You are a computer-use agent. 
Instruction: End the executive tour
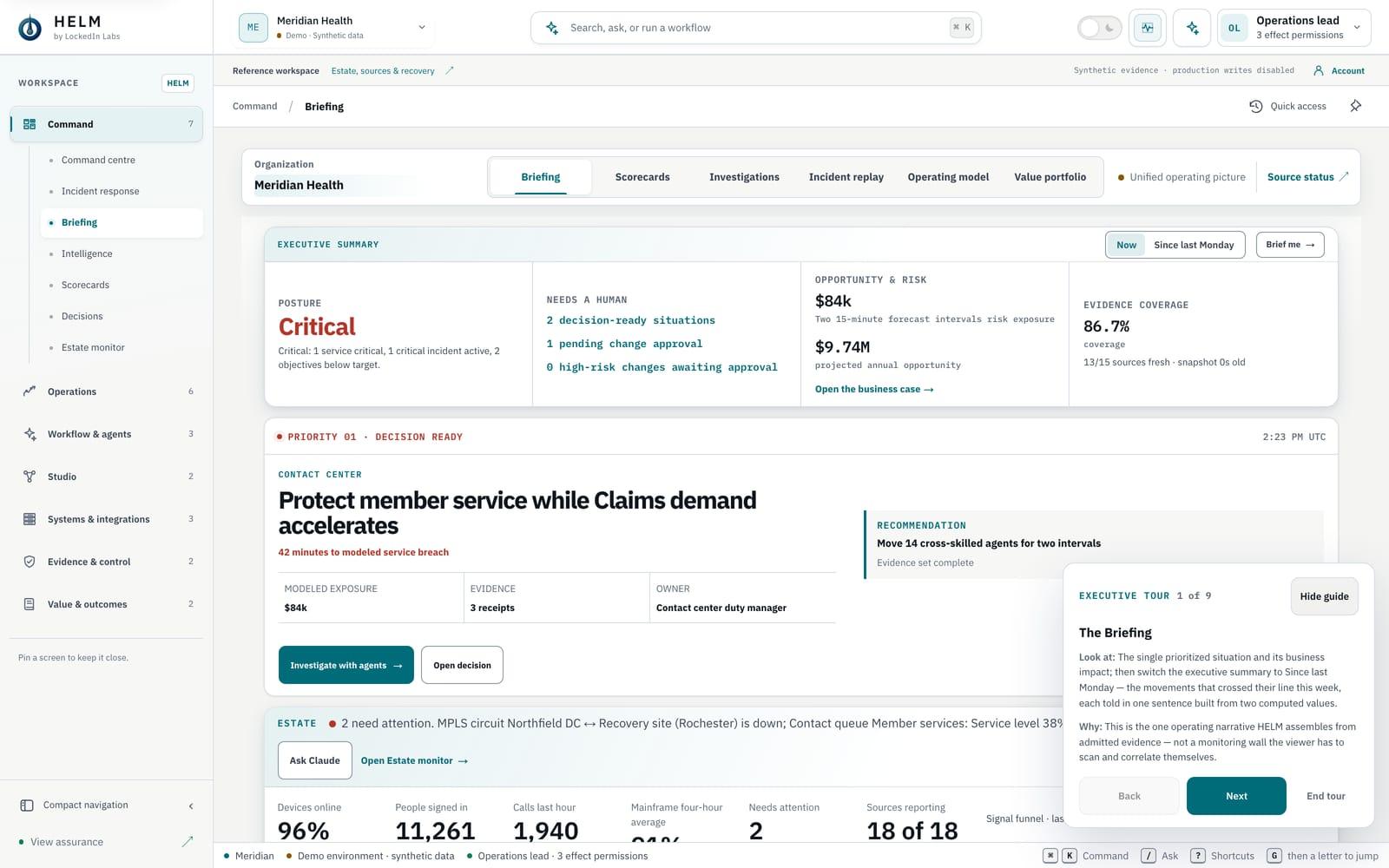[x=1326, y=796]
